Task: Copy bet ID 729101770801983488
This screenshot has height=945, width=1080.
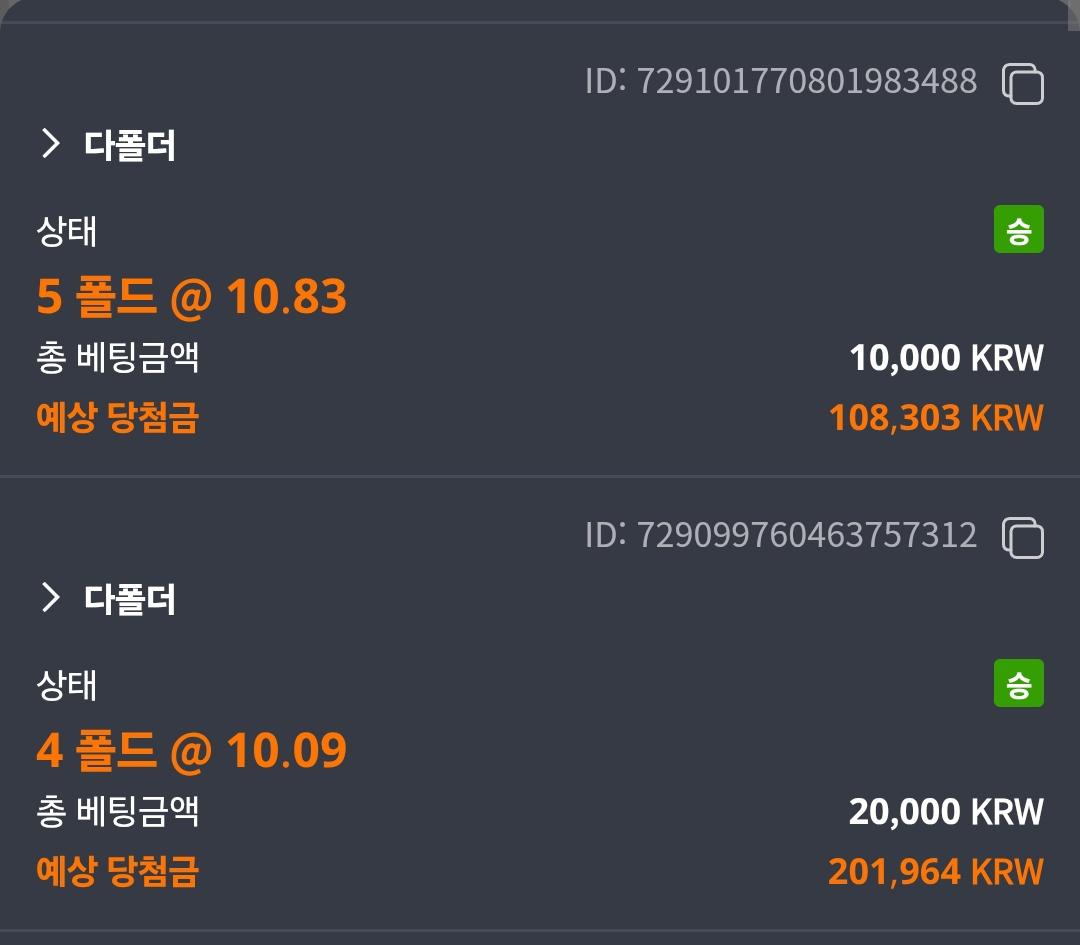Action: [x=1023, y=83]
